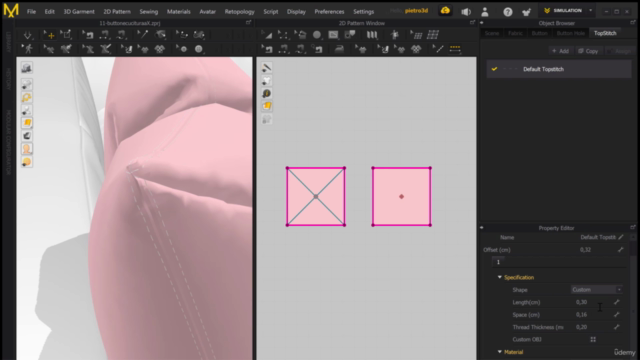Switch to the Button Hole tab

pos(570,33)
